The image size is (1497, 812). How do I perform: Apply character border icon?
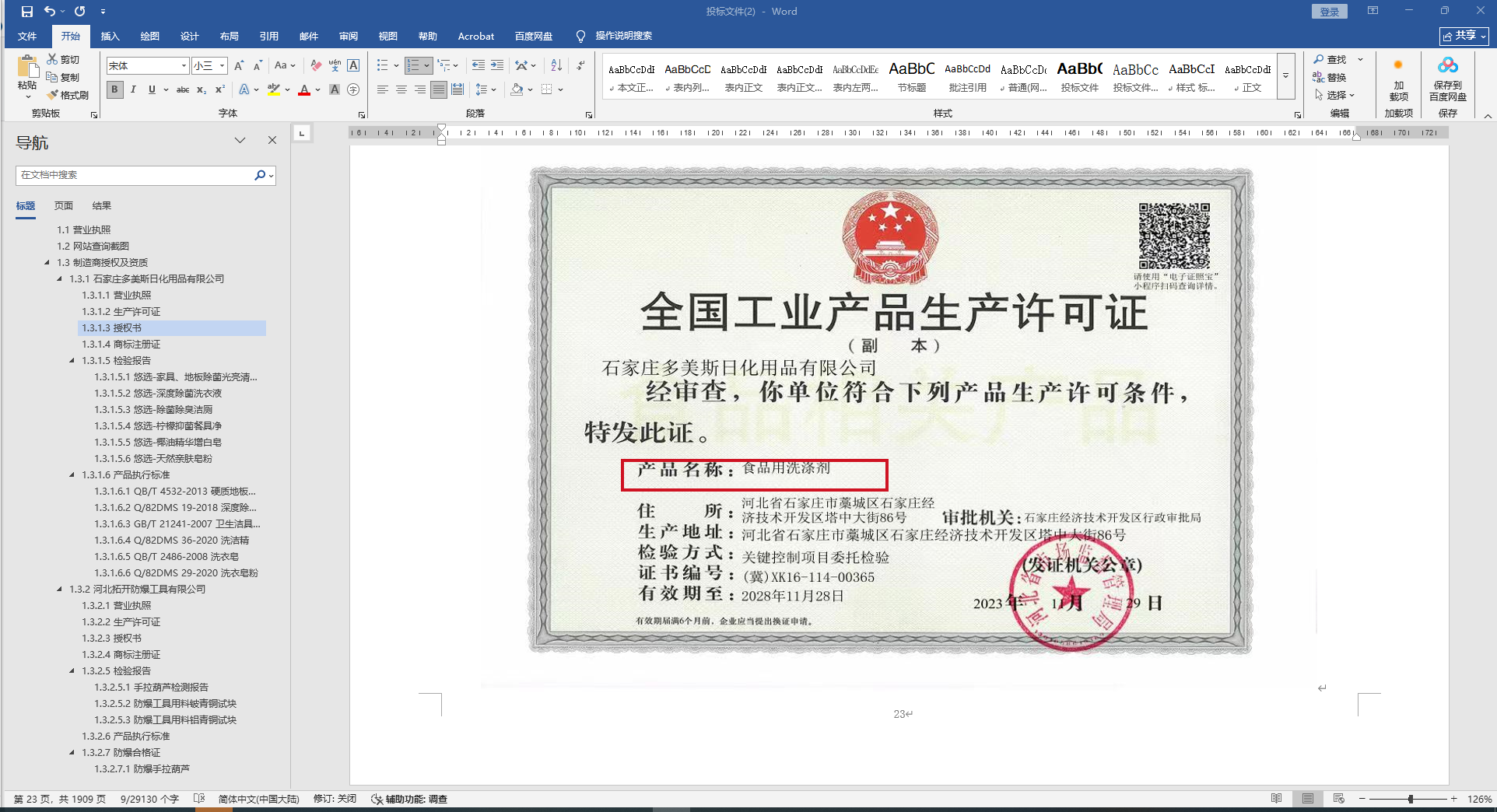(x=353, y=66)
